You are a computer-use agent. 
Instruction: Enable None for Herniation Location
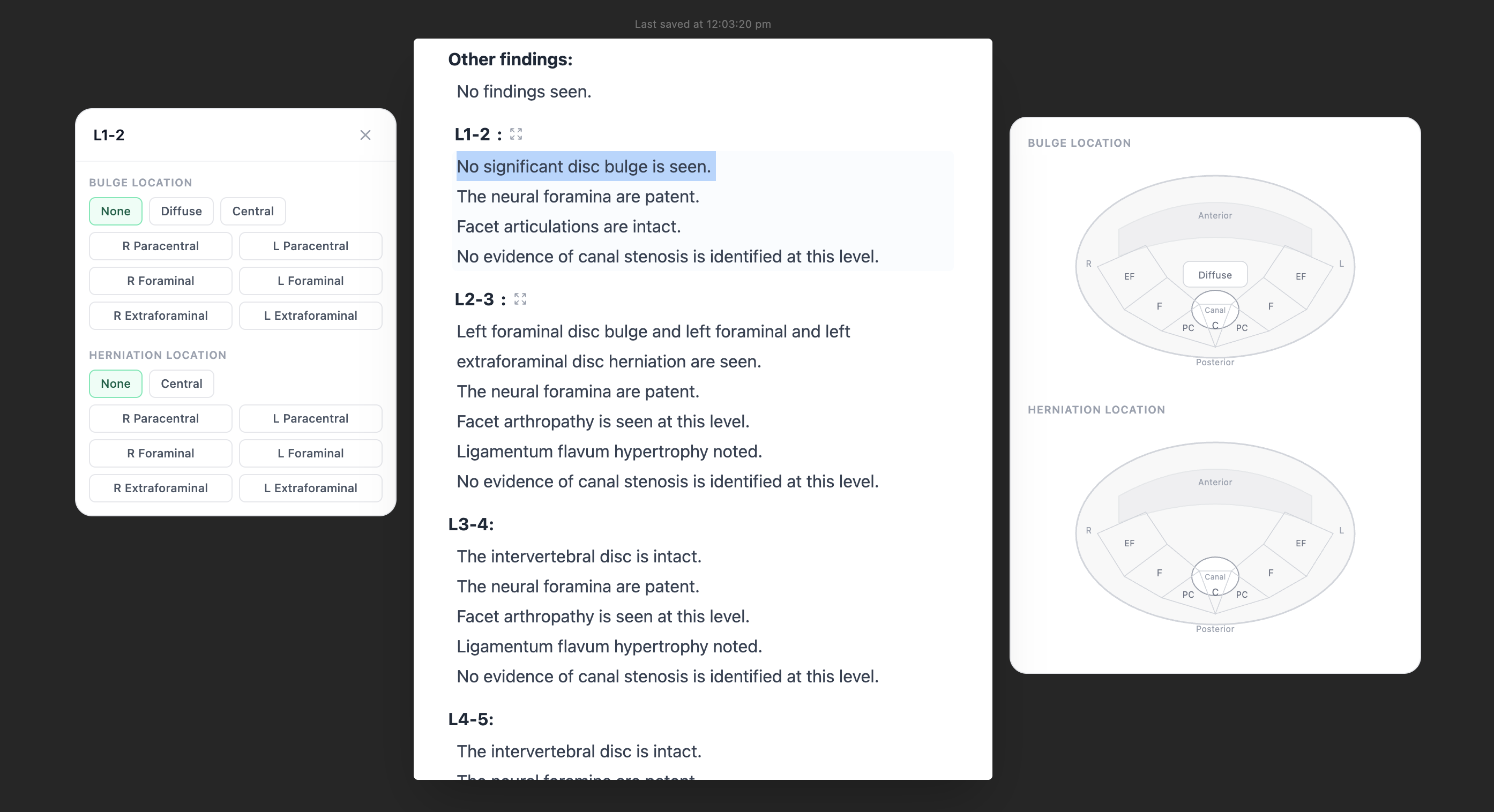(x=115, y=383)
